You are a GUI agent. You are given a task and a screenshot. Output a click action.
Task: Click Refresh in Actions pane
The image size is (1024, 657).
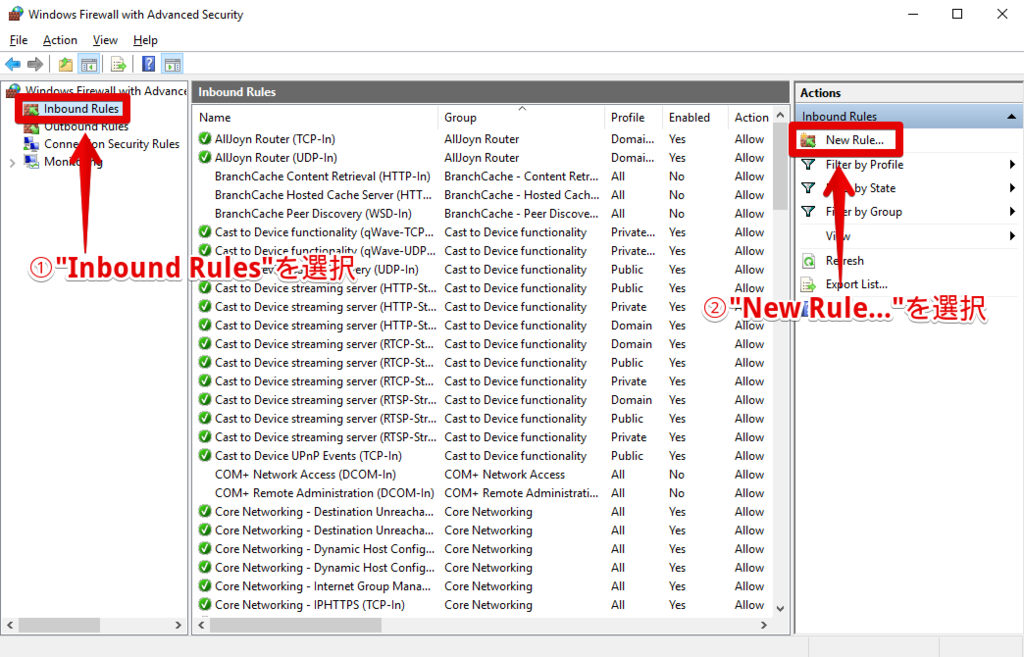coord(844,261)
